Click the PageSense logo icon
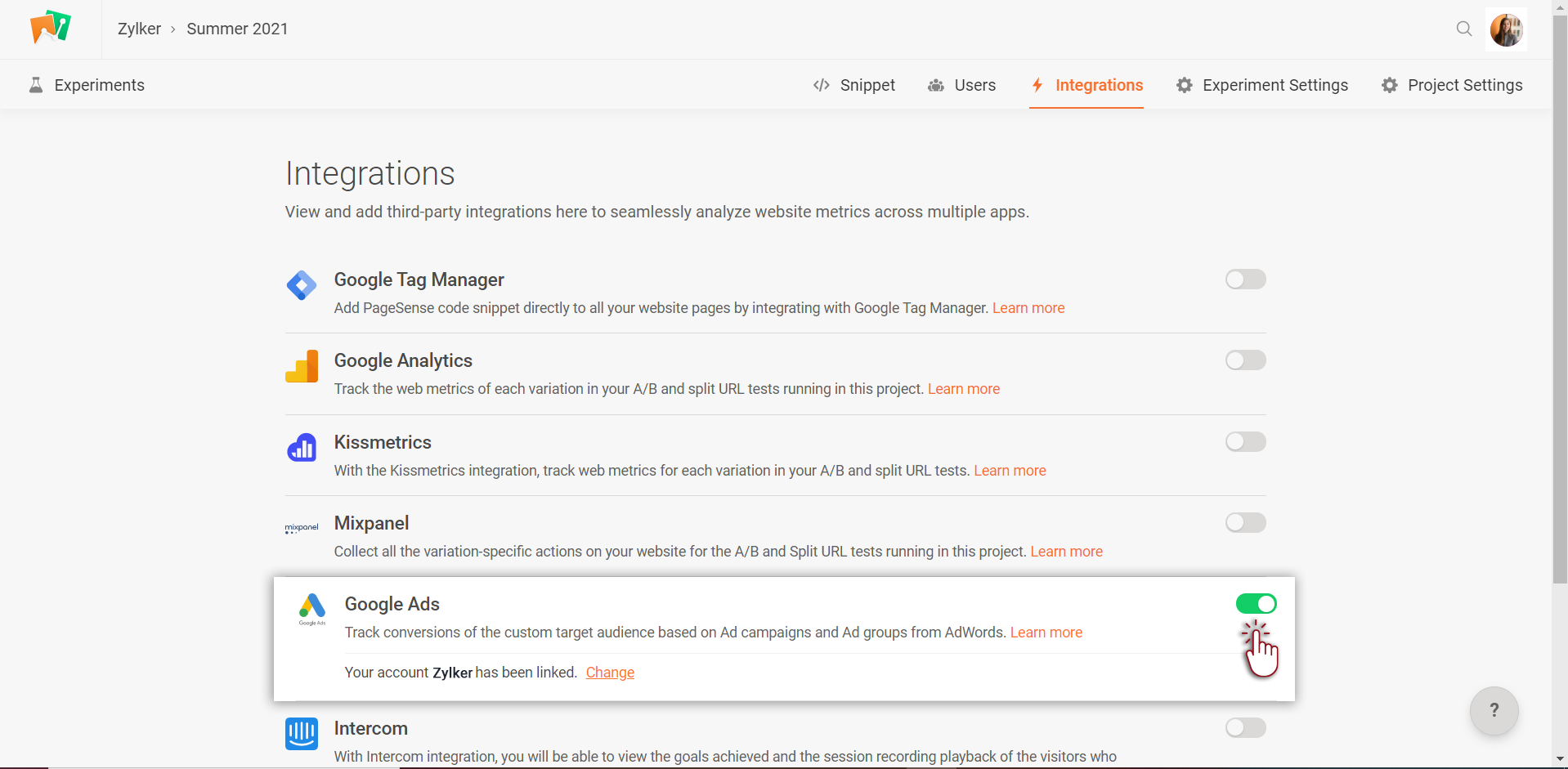Image resolution: width=1568 pixels, height=769 pixels. click(51, 28)
